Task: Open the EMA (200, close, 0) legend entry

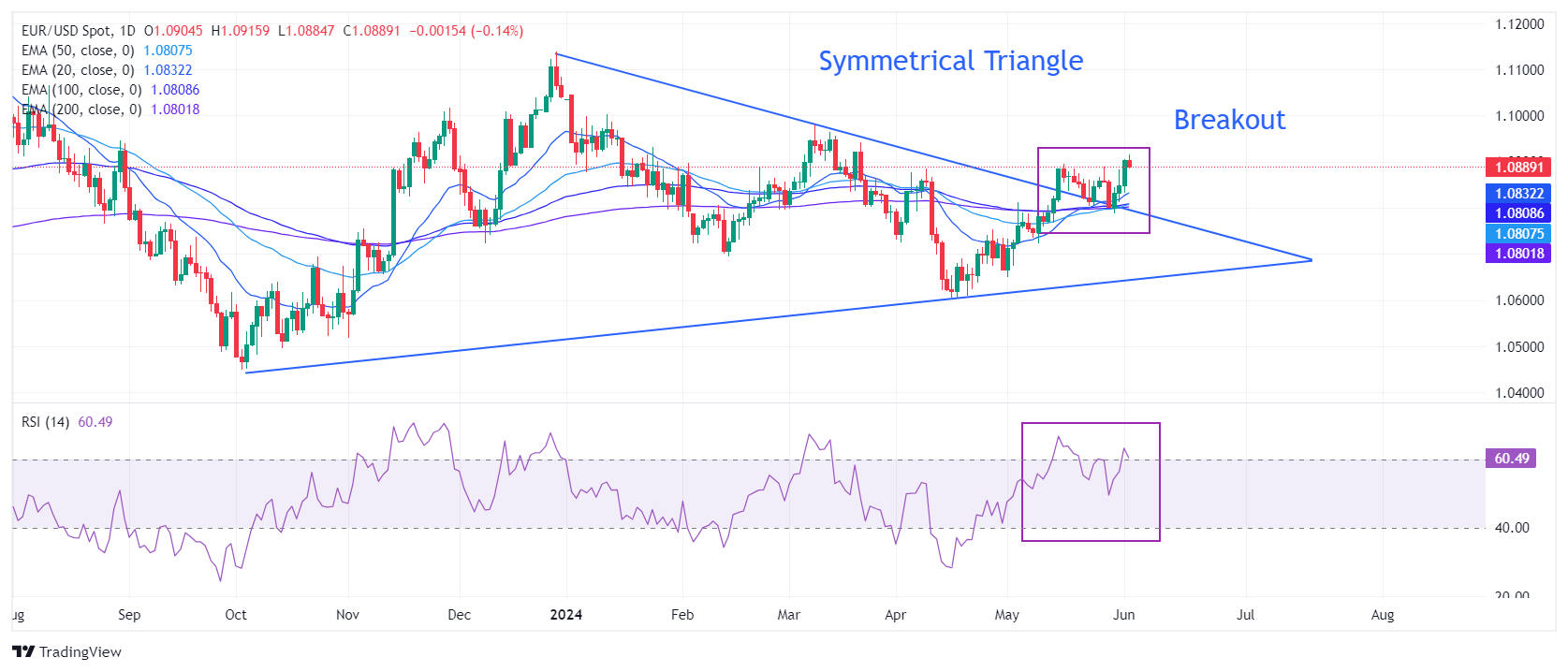Action: (81, 110)
